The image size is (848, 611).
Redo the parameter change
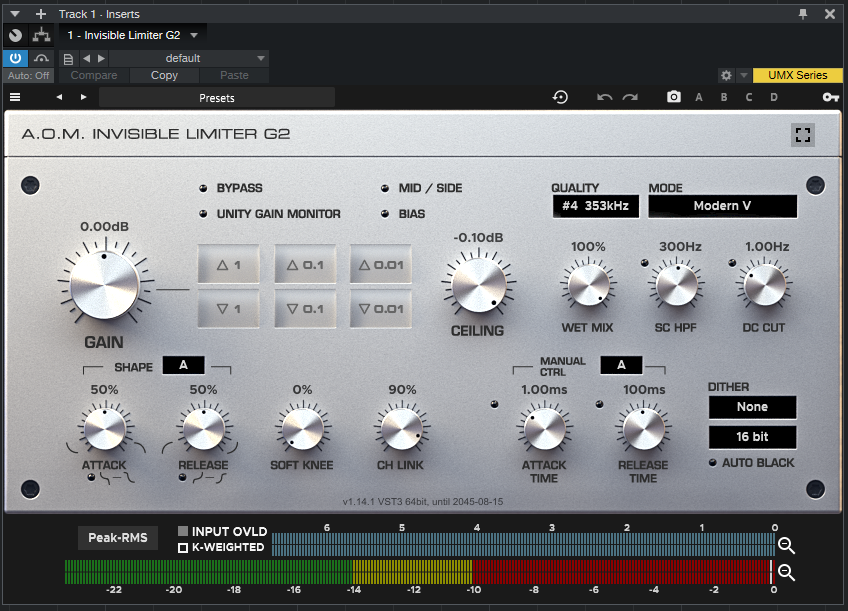coord(630,97)
